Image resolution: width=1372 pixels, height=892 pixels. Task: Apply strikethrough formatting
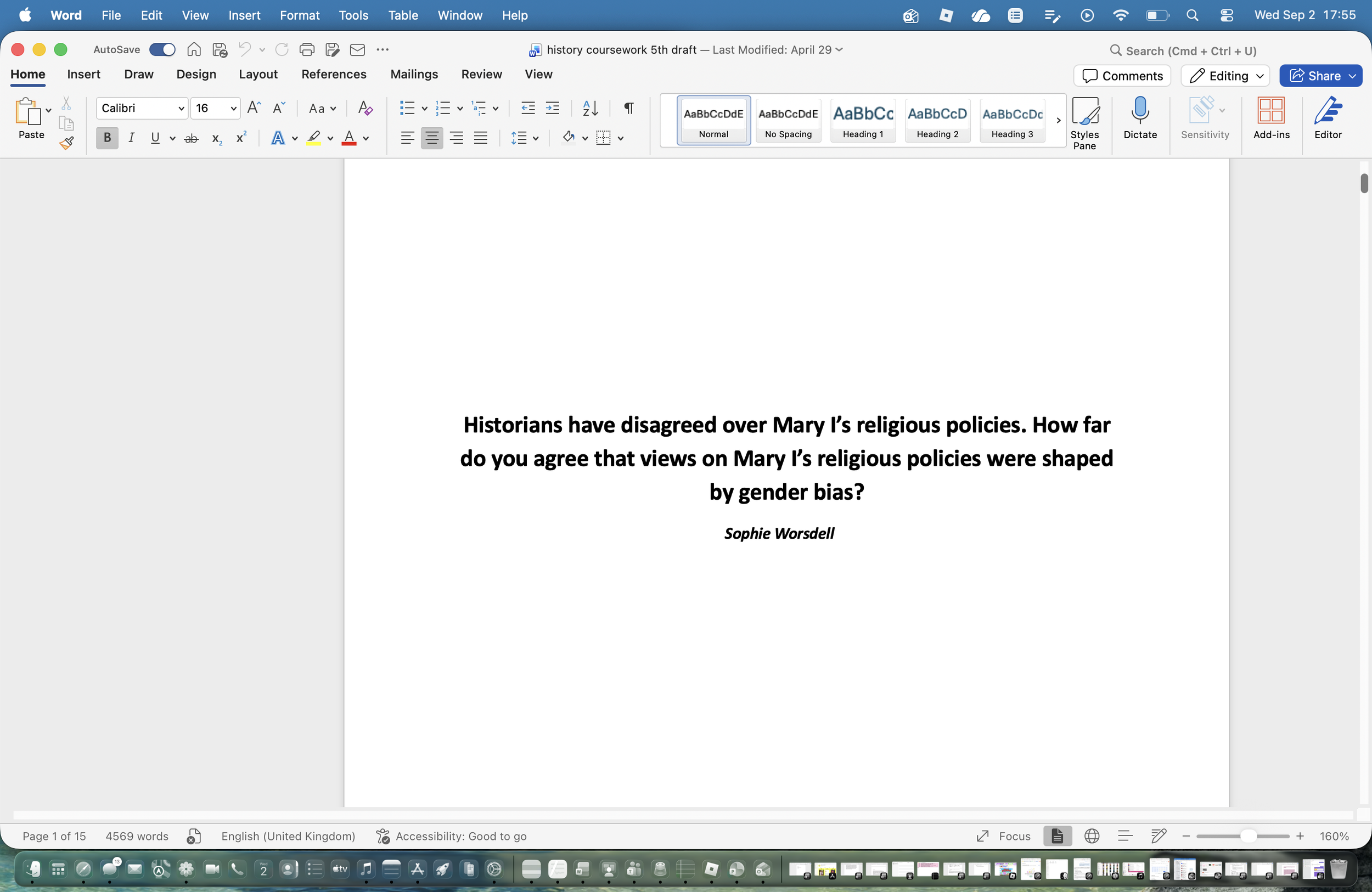click(191, 138)
